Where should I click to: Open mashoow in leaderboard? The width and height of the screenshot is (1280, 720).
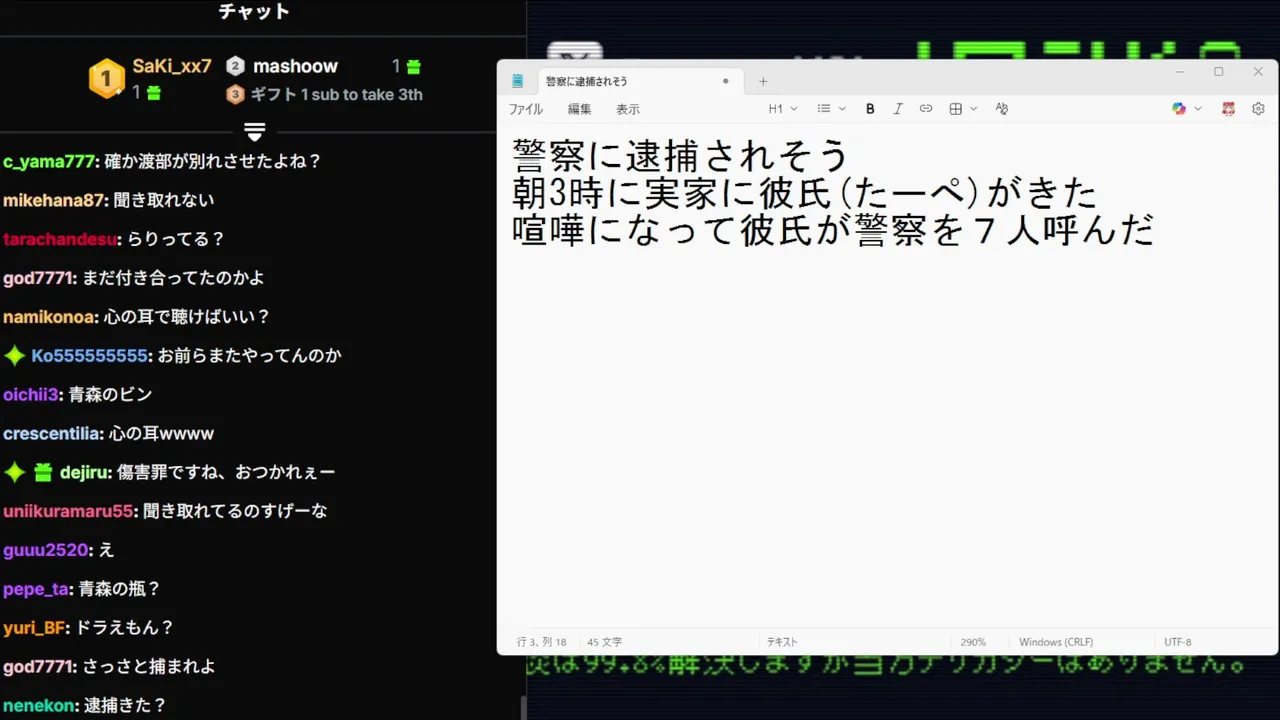click(295, 66)
